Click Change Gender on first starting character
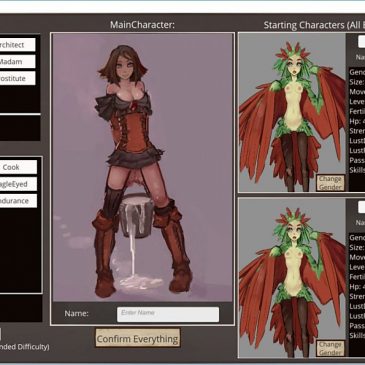This screenshot has height=365, width=365. 330,183
